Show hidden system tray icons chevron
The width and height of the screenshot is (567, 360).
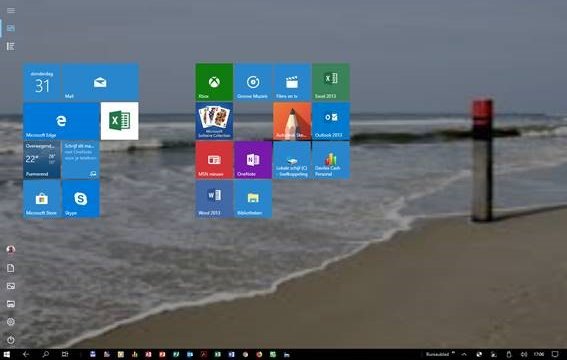[x=464, y=355]
